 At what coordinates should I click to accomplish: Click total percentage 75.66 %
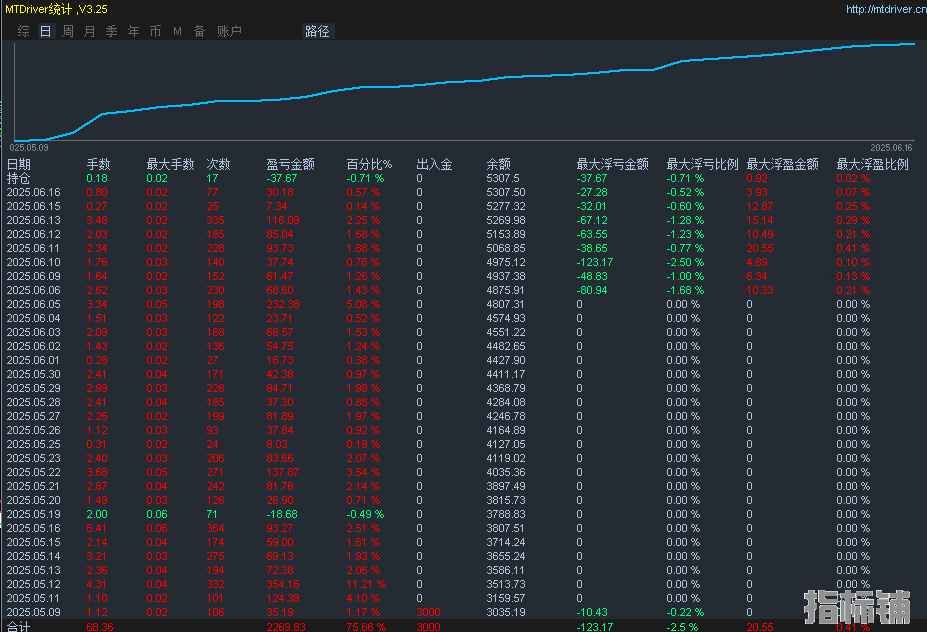[x=366, y=627]
